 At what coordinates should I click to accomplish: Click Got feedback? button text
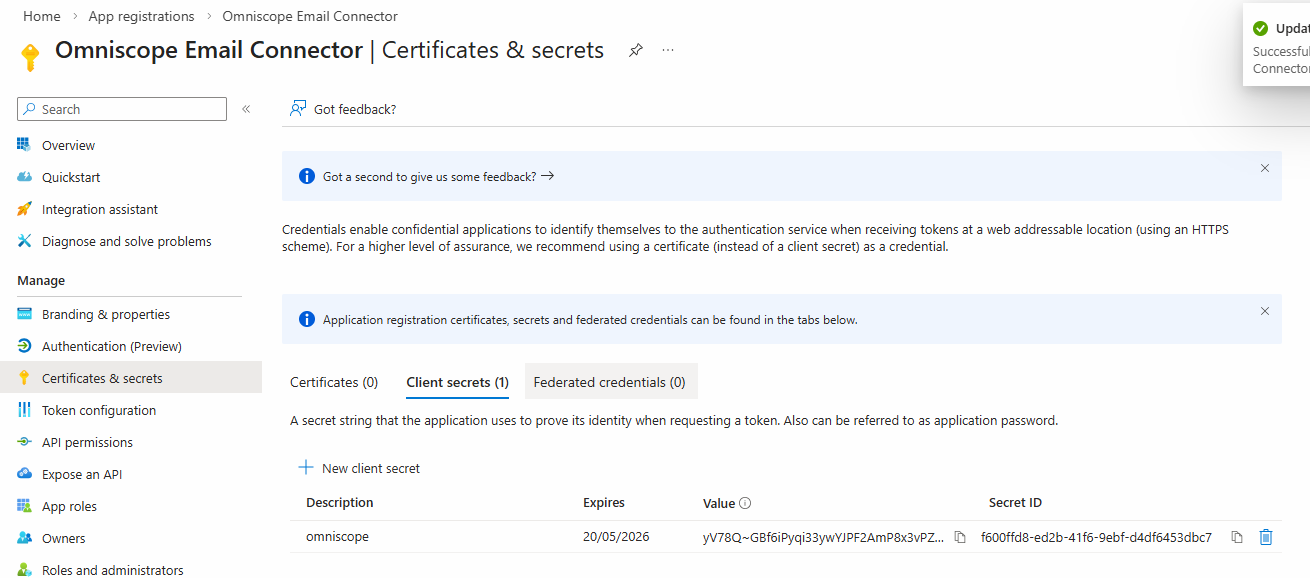[x=355, y=109]
